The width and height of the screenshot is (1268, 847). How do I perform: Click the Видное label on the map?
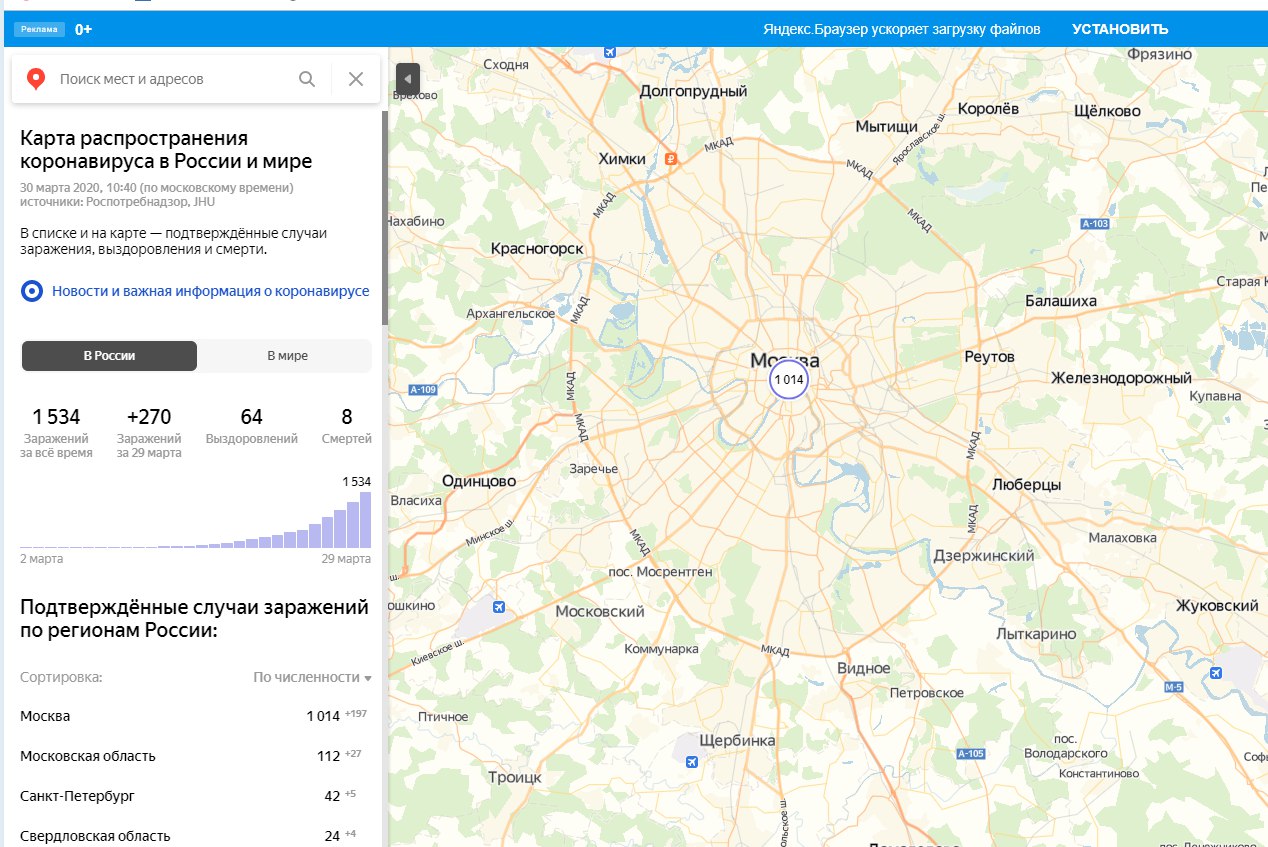click(863, 668)
